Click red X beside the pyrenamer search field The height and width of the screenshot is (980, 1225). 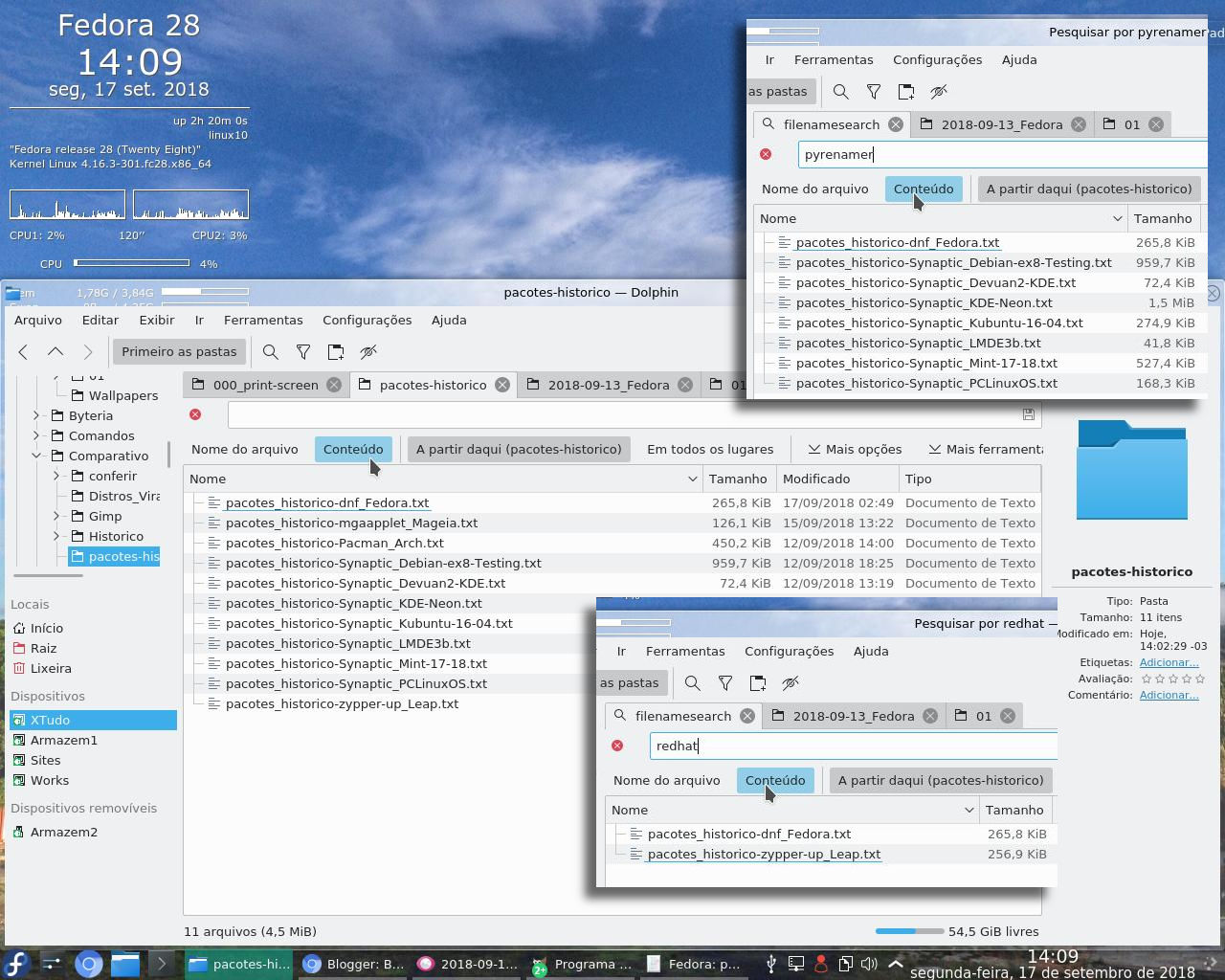[x=766, y=154]
